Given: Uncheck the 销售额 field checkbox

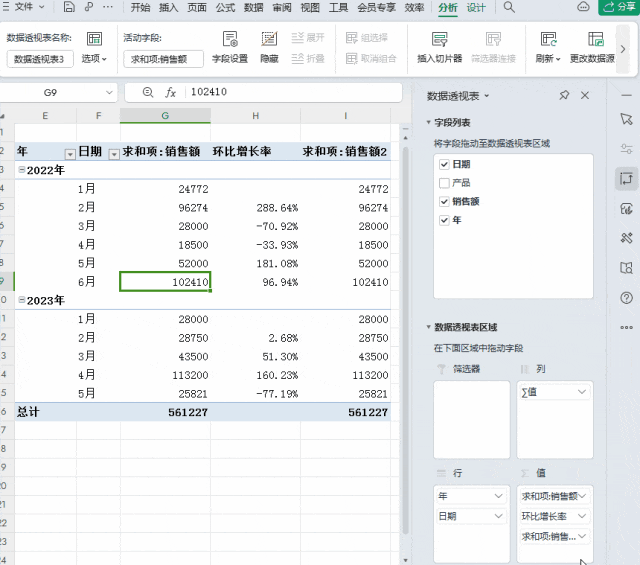Looking at the screenshot, I should pyautogui.click(x=444, y=201).
